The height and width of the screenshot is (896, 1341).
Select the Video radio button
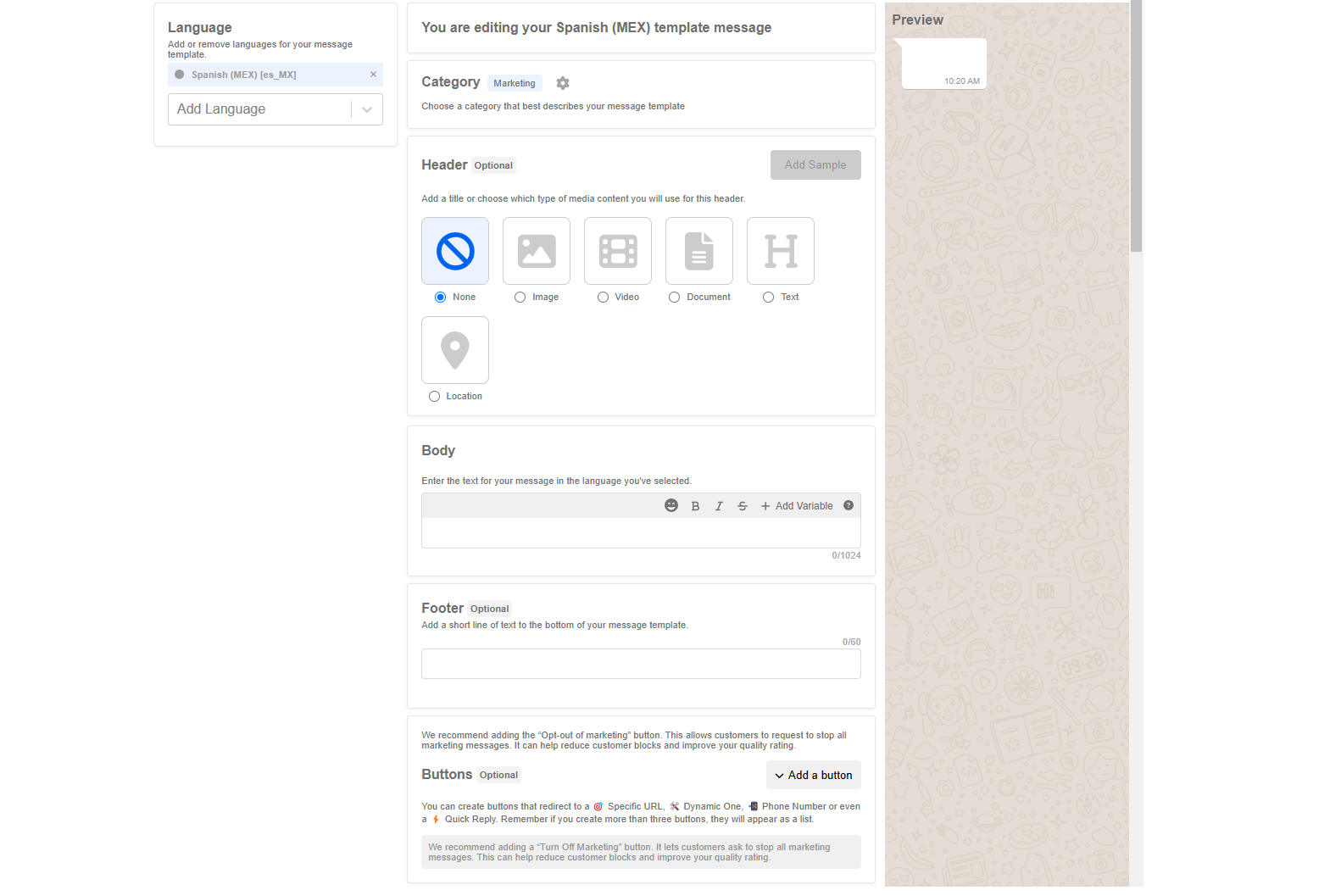coord(603,298)
